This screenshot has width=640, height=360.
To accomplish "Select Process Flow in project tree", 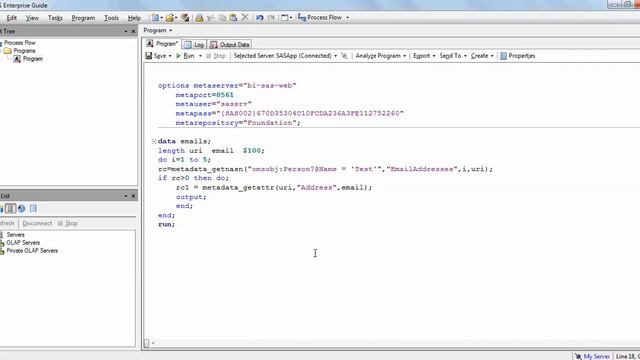I will tap(20, 42).
